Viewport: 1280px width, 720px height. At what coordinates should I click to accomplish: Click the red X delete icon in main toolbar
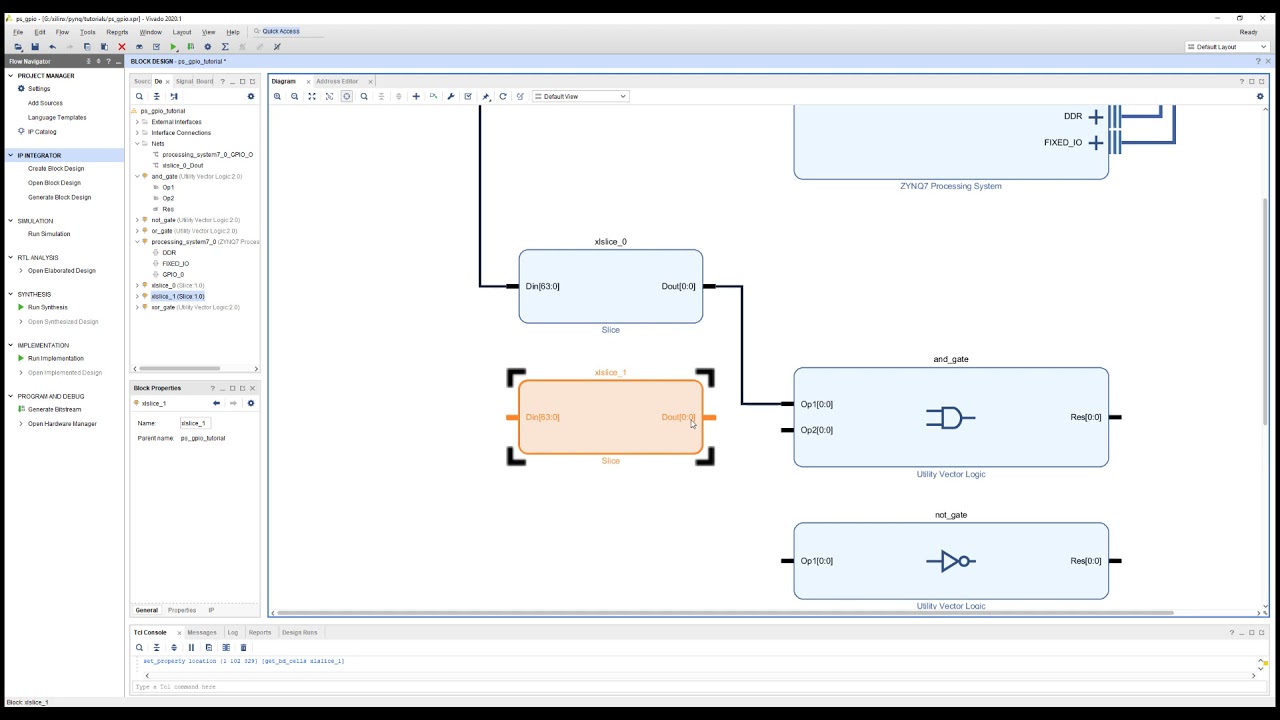122,47
